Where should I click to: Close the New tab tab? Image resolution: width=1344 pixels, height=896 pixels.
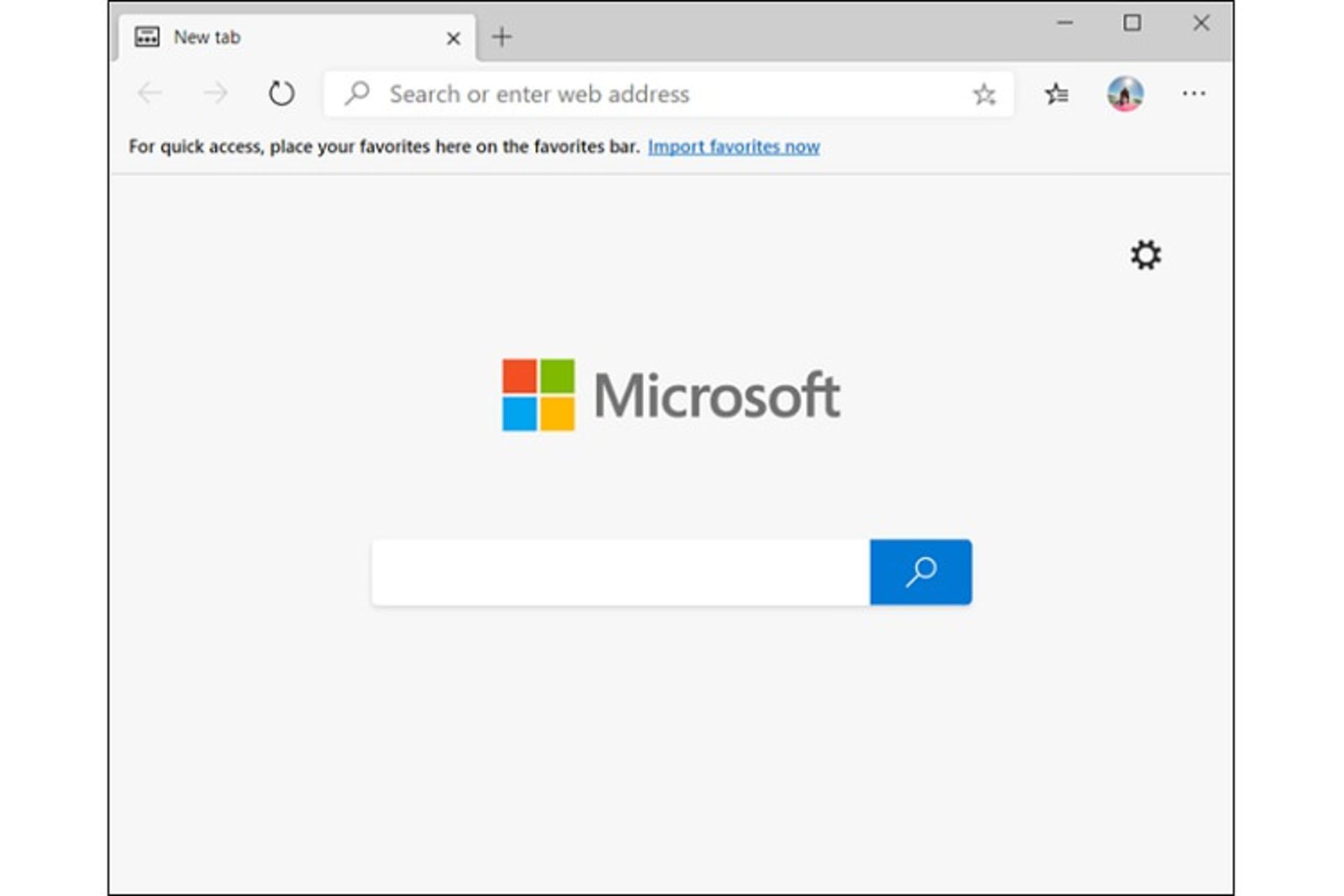tap(454, 38)
